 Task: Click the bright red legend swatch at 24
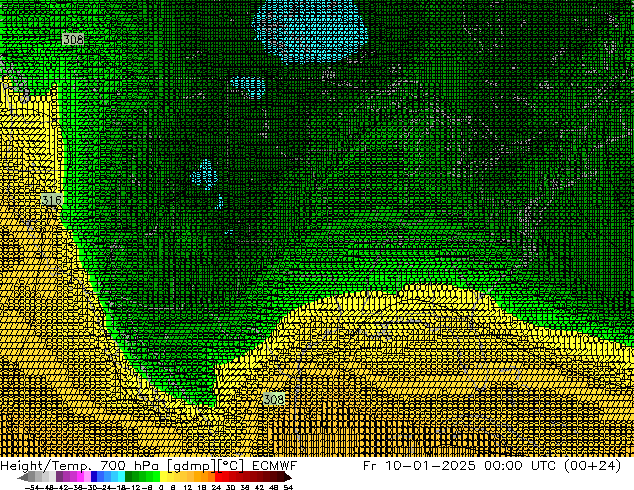218,477
